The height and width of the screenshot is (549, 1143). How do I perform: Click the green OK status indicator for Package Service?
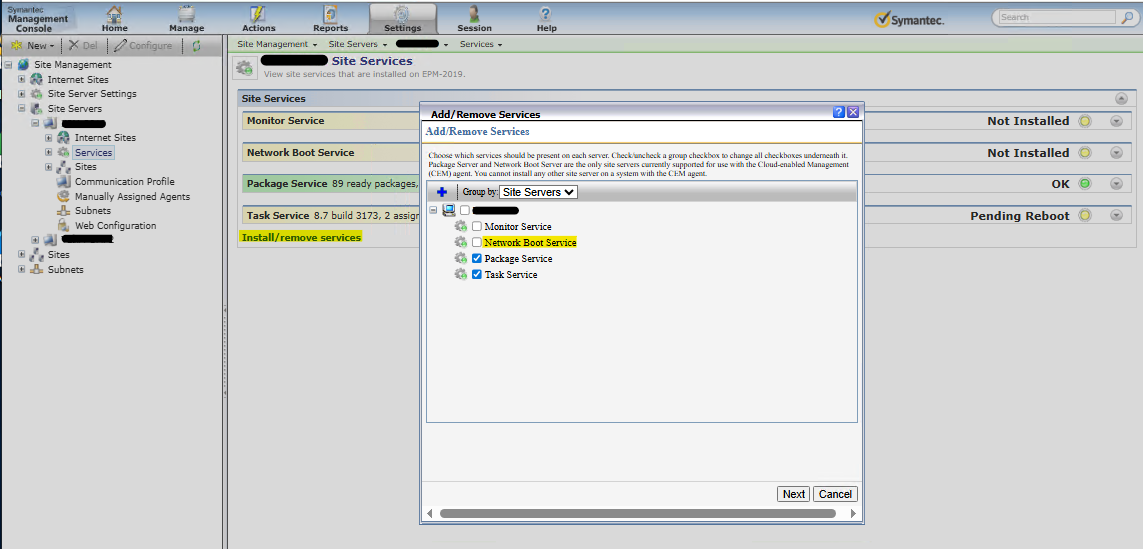pyautogui.click(x=1085, y=184)
